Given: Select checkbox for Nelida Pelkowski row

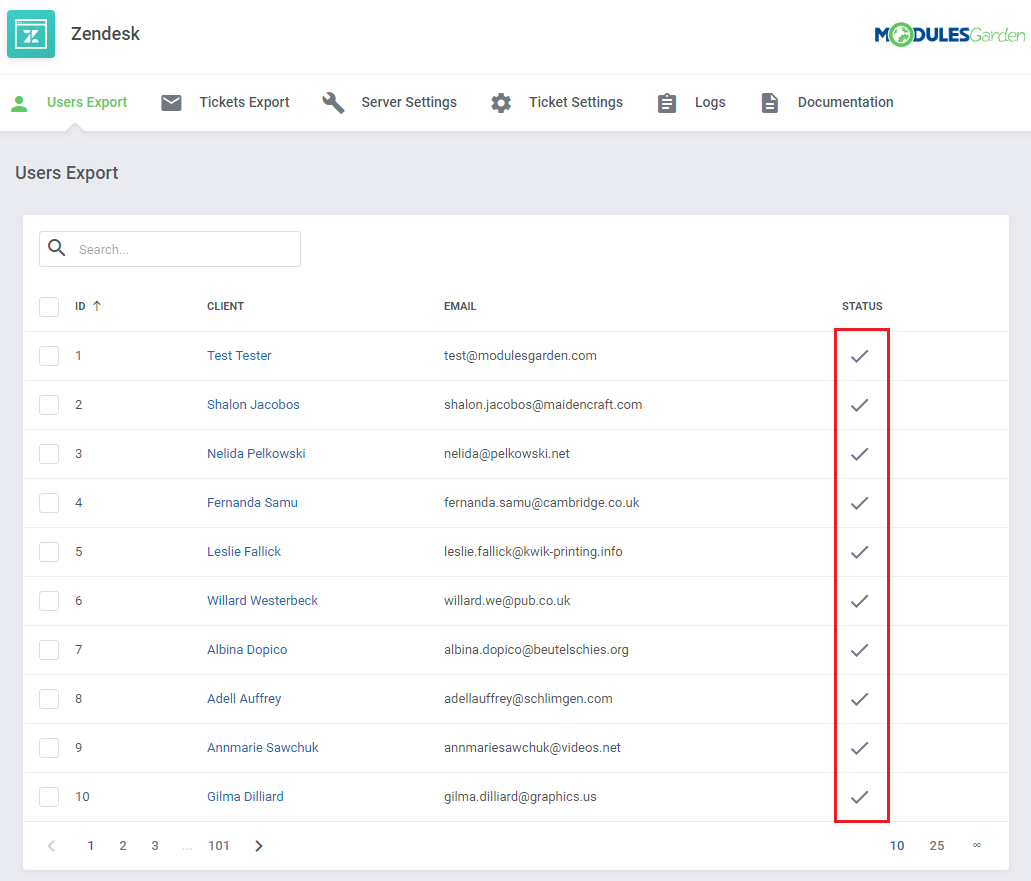Looking at the screenshot, I should [49, 454].
